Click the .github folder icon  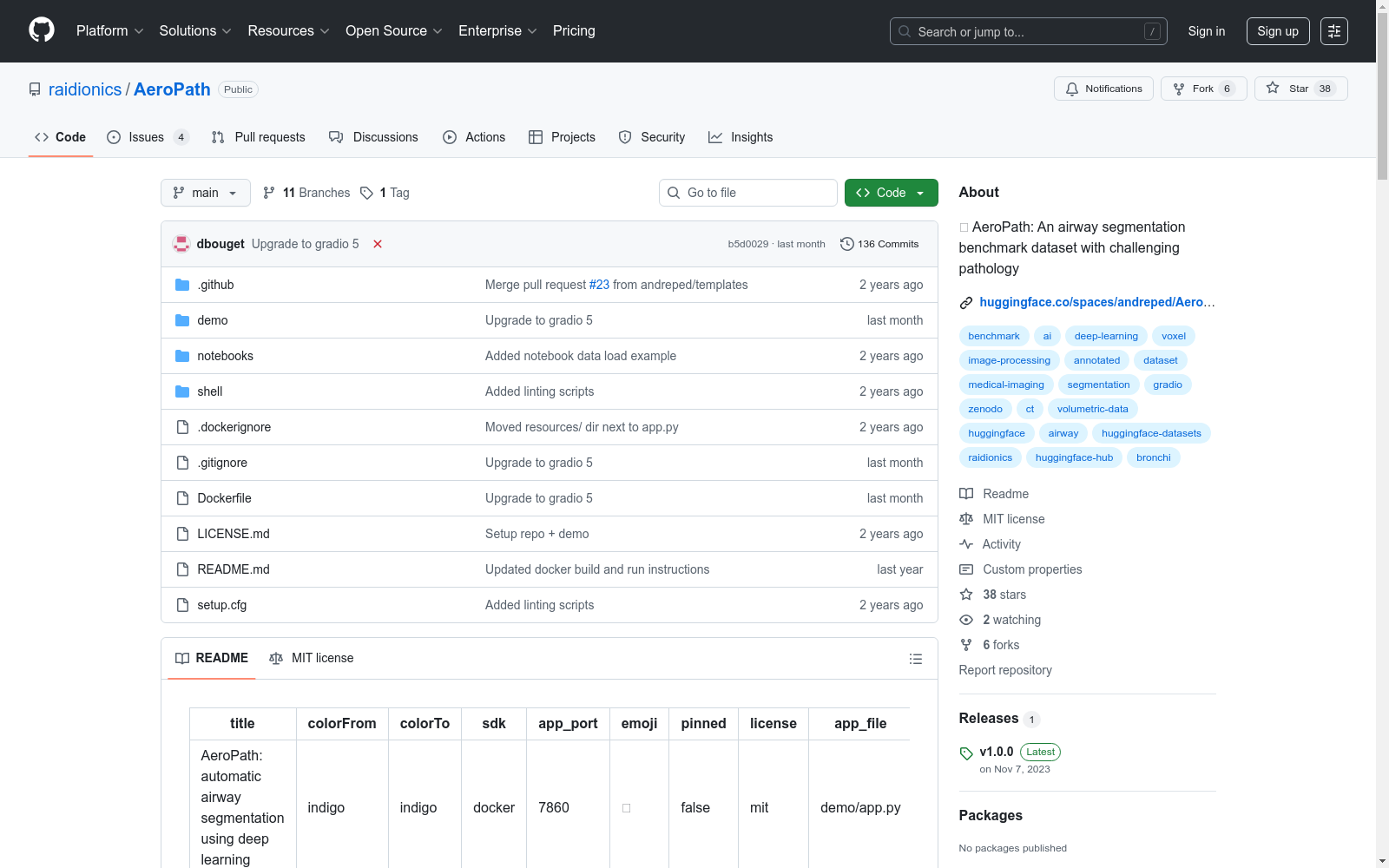pos(182,285)
